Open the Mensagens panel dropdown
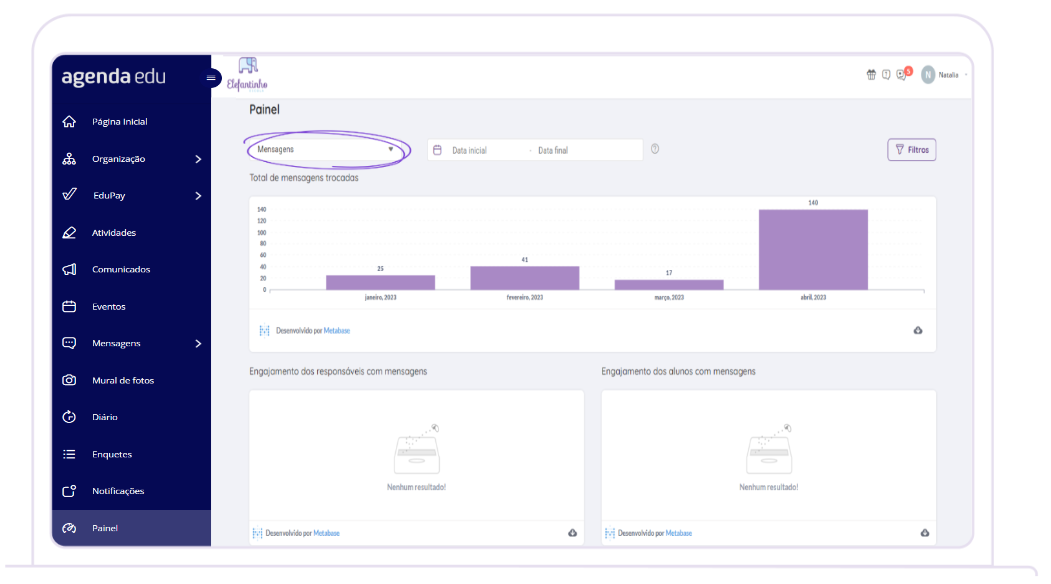The image size is (1051, 584). pyautogui.click(x=325, y=149)
